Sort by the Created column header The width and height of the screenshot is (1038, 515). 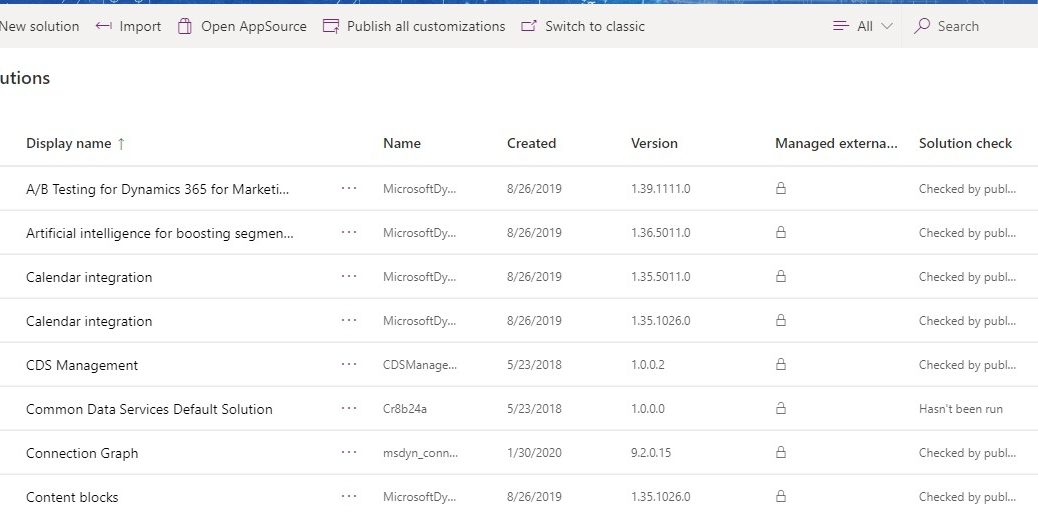pyautogui.click(x=531, y=144)
